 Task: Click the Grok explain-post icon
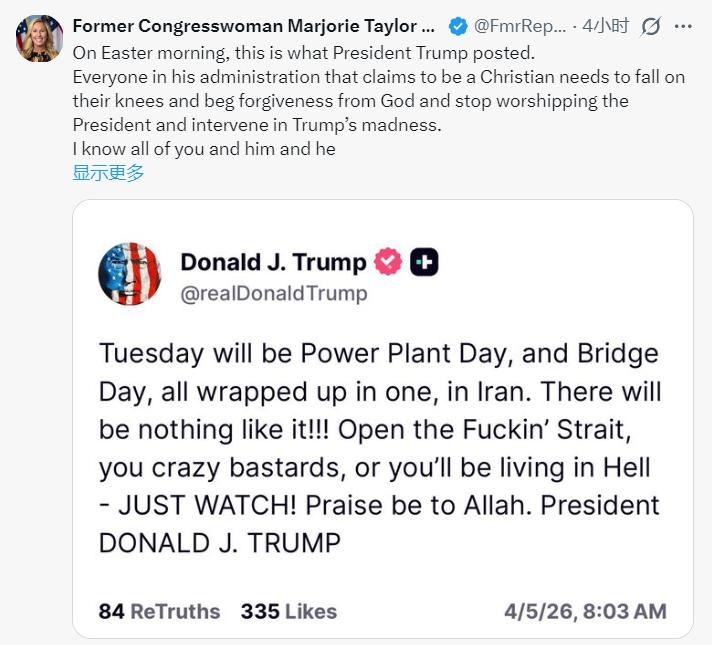[651, 26]
